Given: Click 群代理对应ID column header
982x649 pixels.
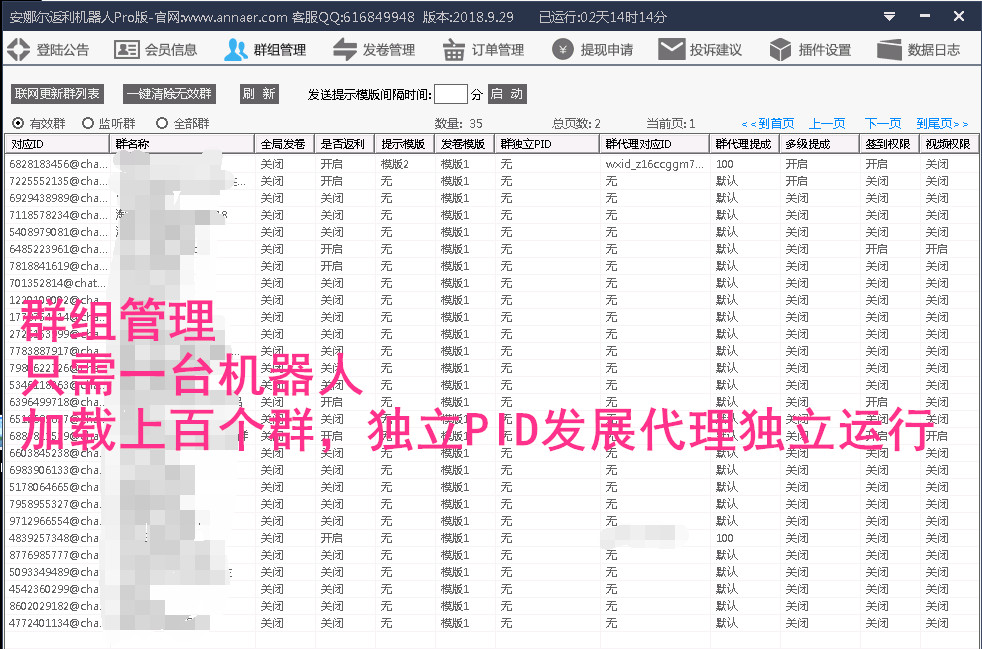Looking at the screenshot, I should [654, 144].
